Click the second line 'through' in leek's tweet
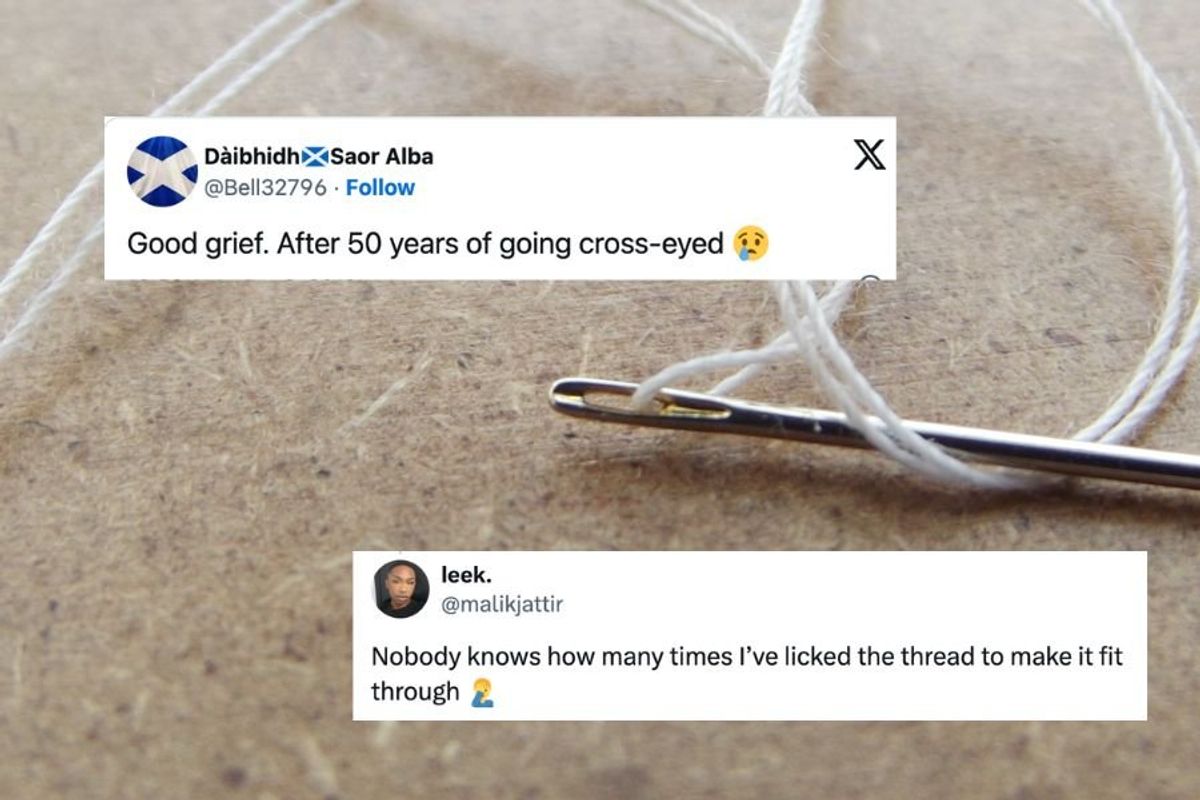 [x=415, y=691]
